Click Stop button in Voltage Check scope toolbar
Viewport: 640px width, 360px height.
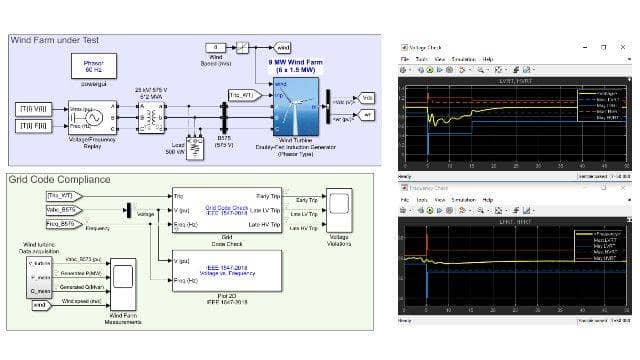[x=449, y=70]
